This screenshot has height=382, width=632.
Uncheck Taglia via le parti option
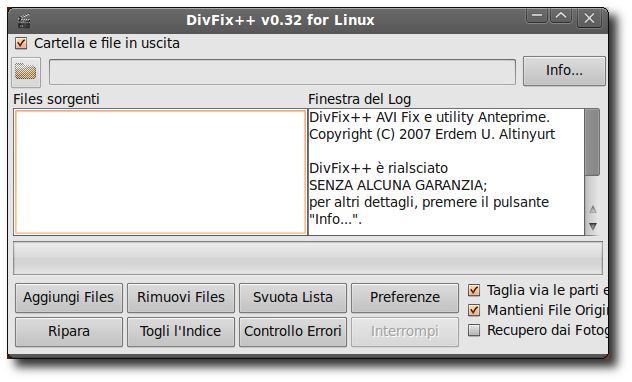pyautogui.click(x=474, y=290)
